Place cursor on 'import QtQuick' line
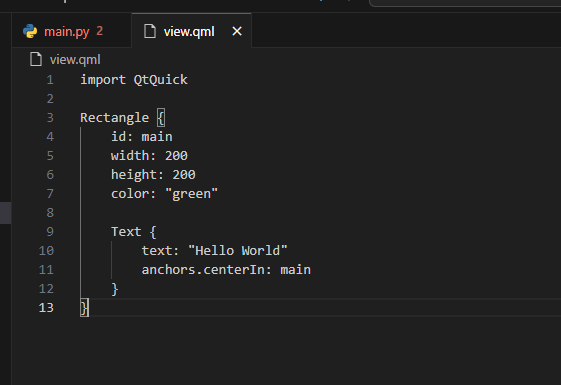This screenshot has width=561, height=385. coord(134,80)
